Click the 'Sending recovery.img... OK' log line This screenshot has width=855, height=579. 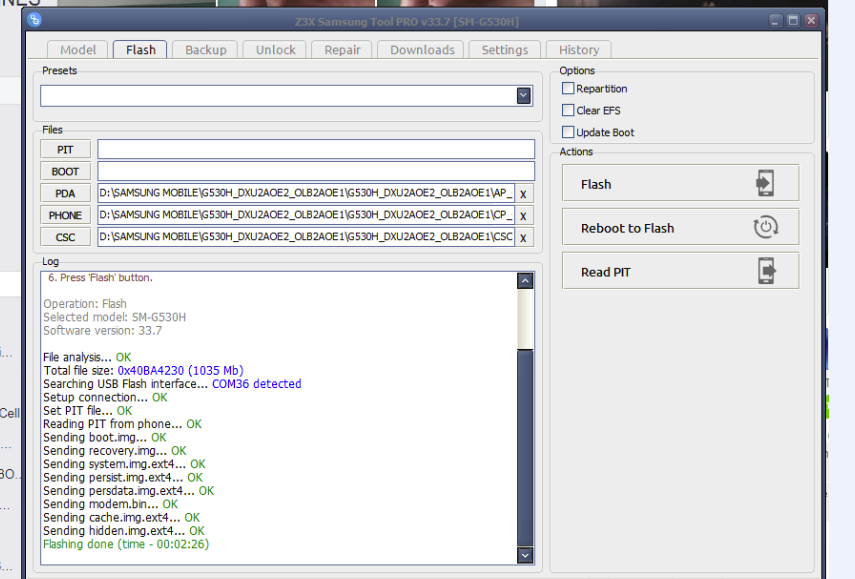pos(115,451)
